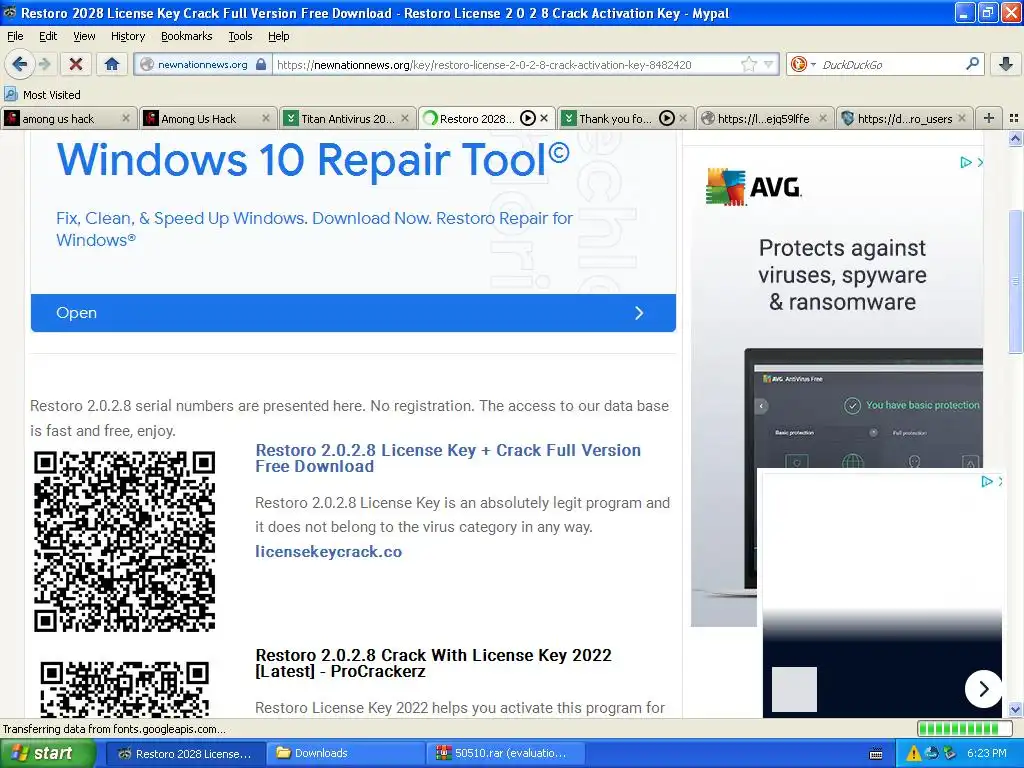Image resolution: width=1024 pixels, height=768 pixels.
Task: Click the padlock site identity icon
Action: (x=261, y=64)
